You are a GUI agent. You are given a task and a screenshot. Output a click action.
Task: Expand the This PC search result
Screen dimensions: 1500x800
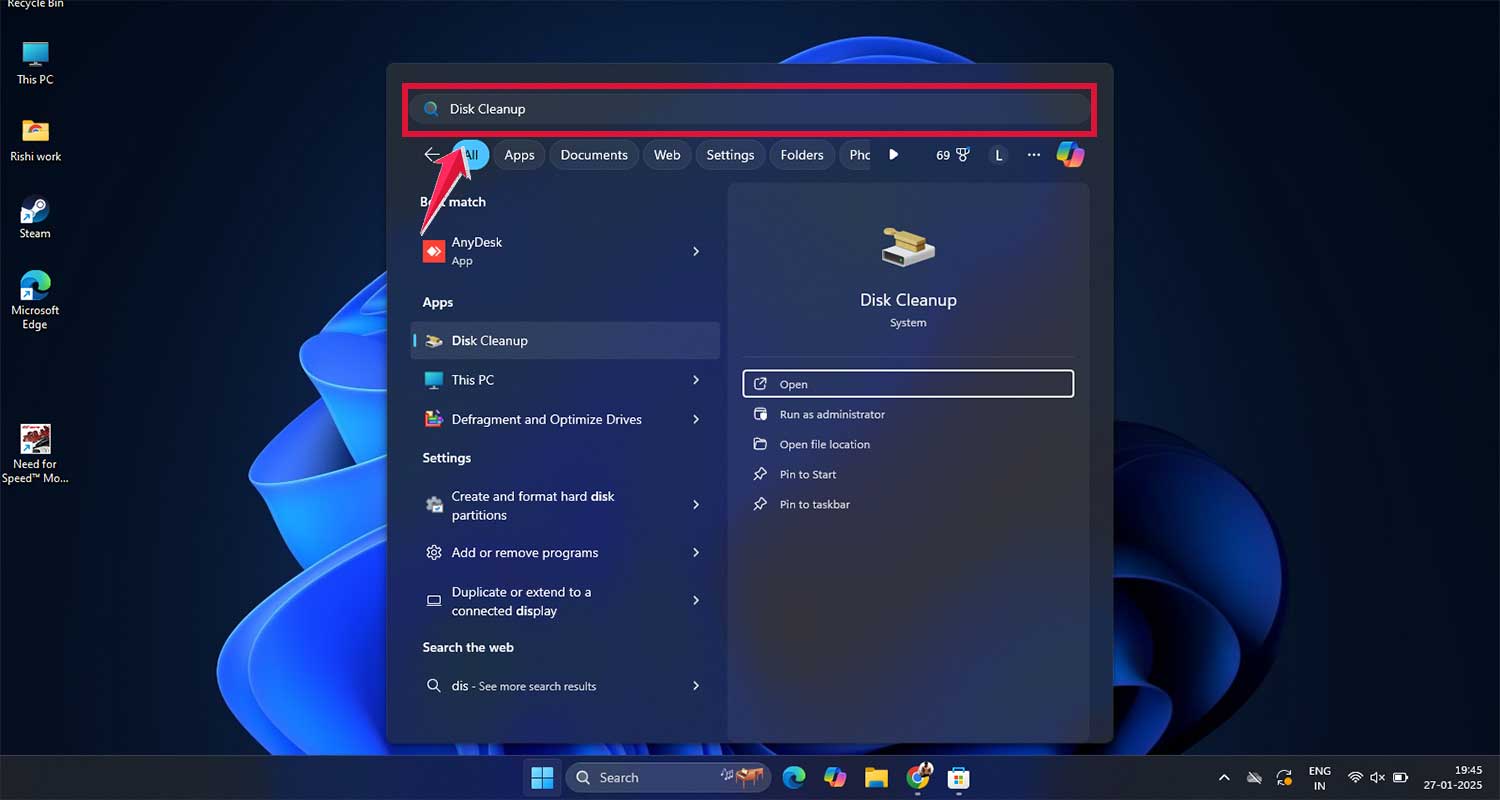(696, 380)
